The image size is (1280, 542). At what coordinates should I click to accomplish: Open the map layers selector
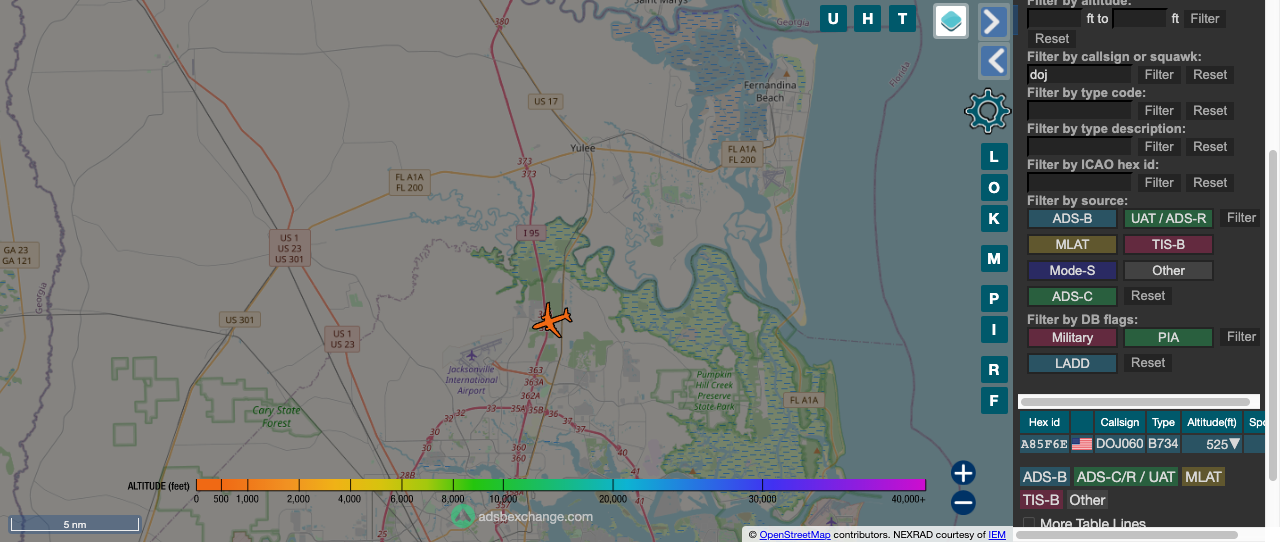pyautogui.click(x=951, y=20)
